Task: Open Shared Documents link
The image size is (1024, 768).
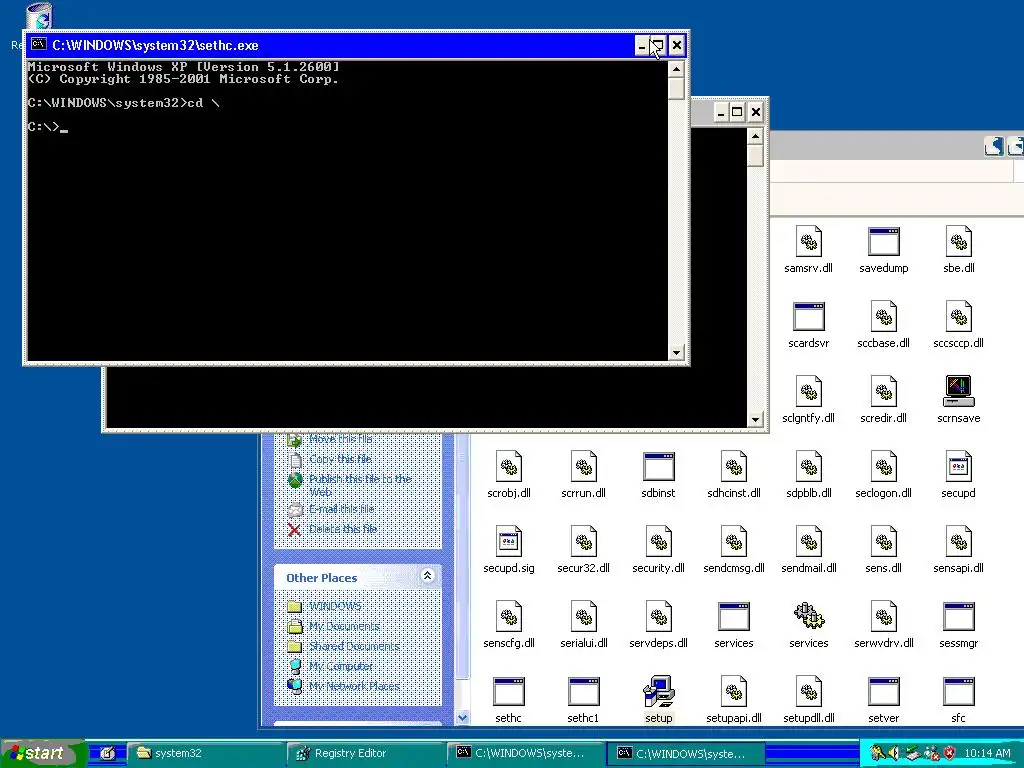Action: coord(354,647)
